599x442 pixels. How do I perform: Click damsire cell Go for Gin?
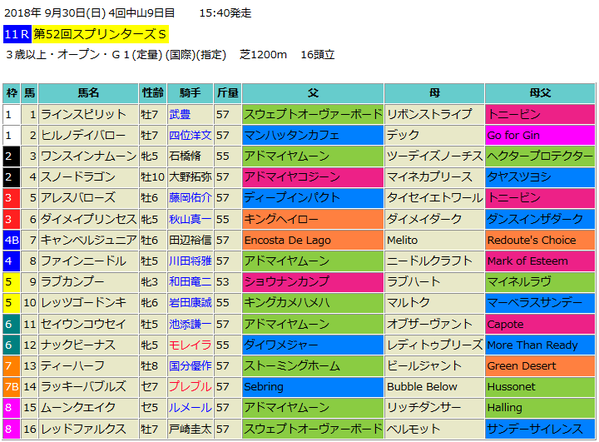(x=540, y=135)
